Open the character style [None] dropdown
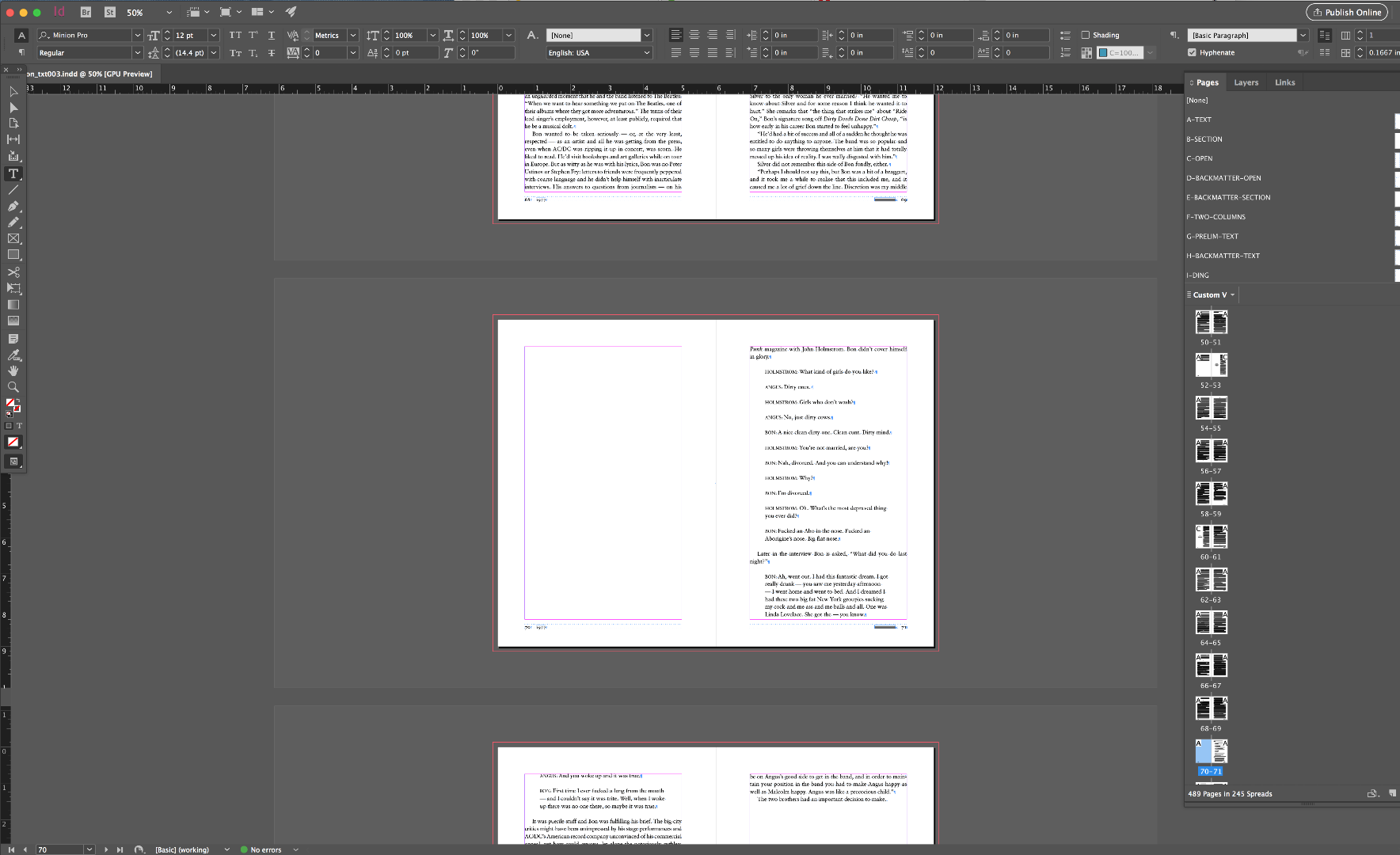 [647, 35]
